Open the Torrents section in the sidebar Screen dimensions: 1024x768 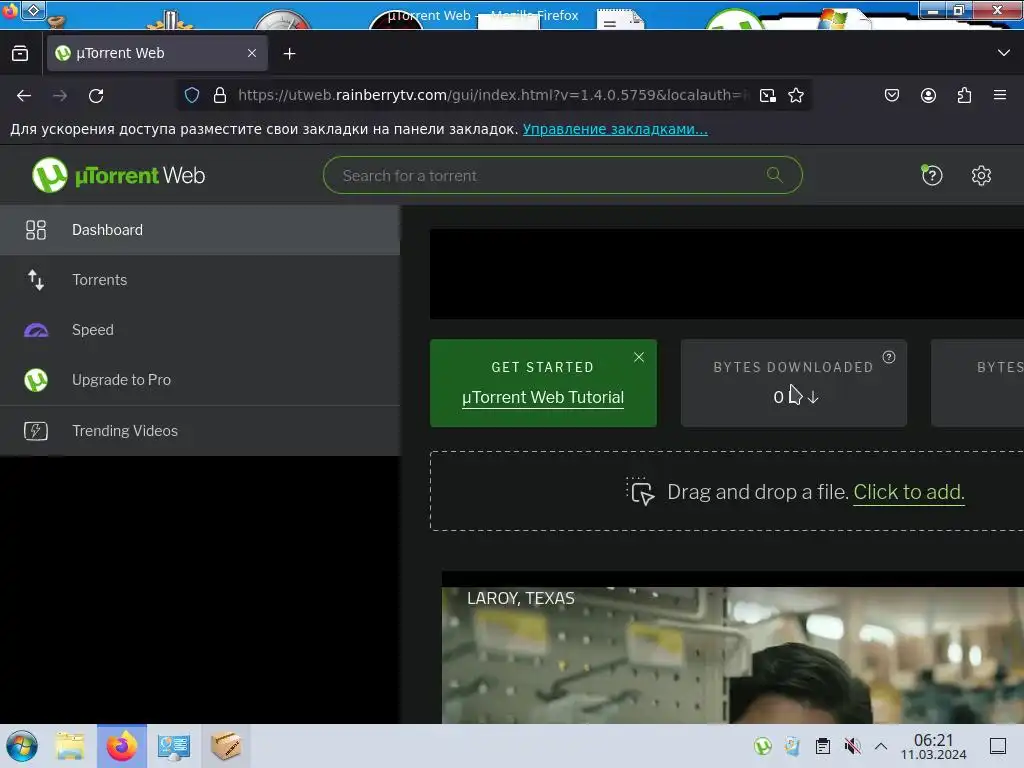click(x=200, y=280)
